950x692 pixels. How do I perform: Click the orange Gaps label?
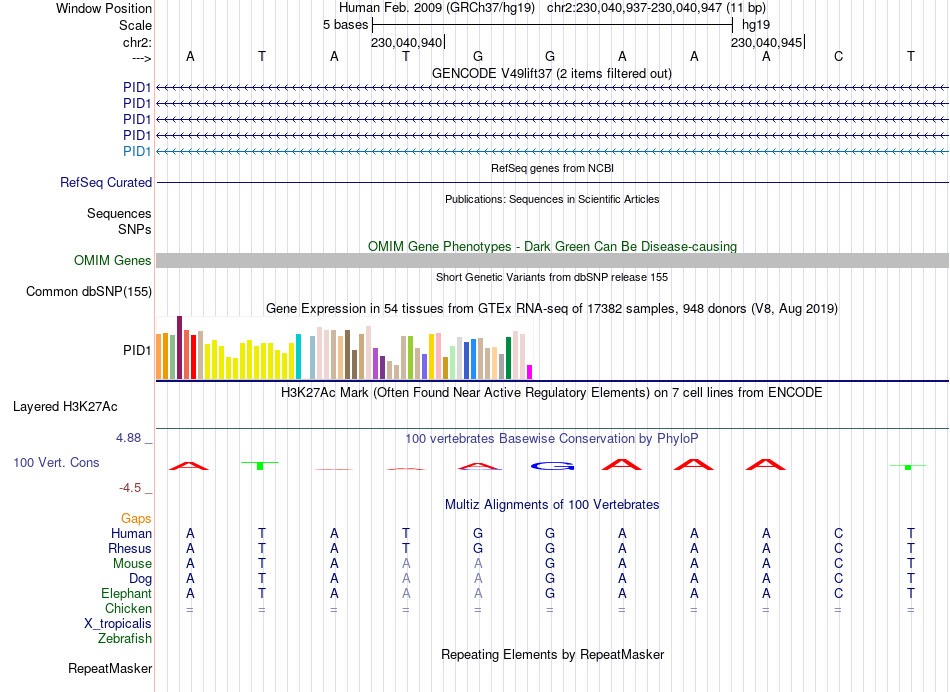click(136, 518)
